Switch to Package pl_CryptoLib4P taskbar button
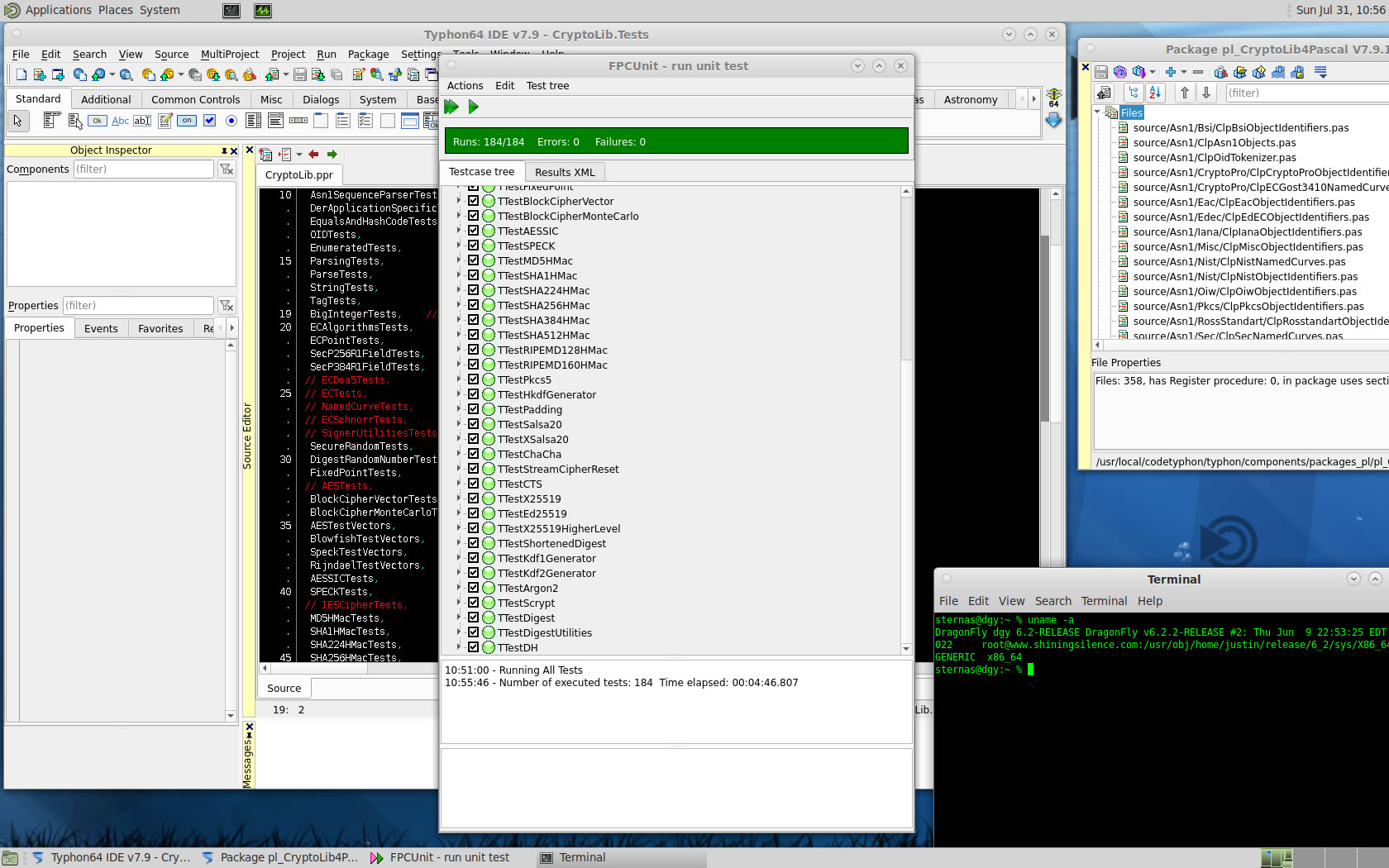The width and height of the screenshot is (1389, 868). tap(279, 857)
